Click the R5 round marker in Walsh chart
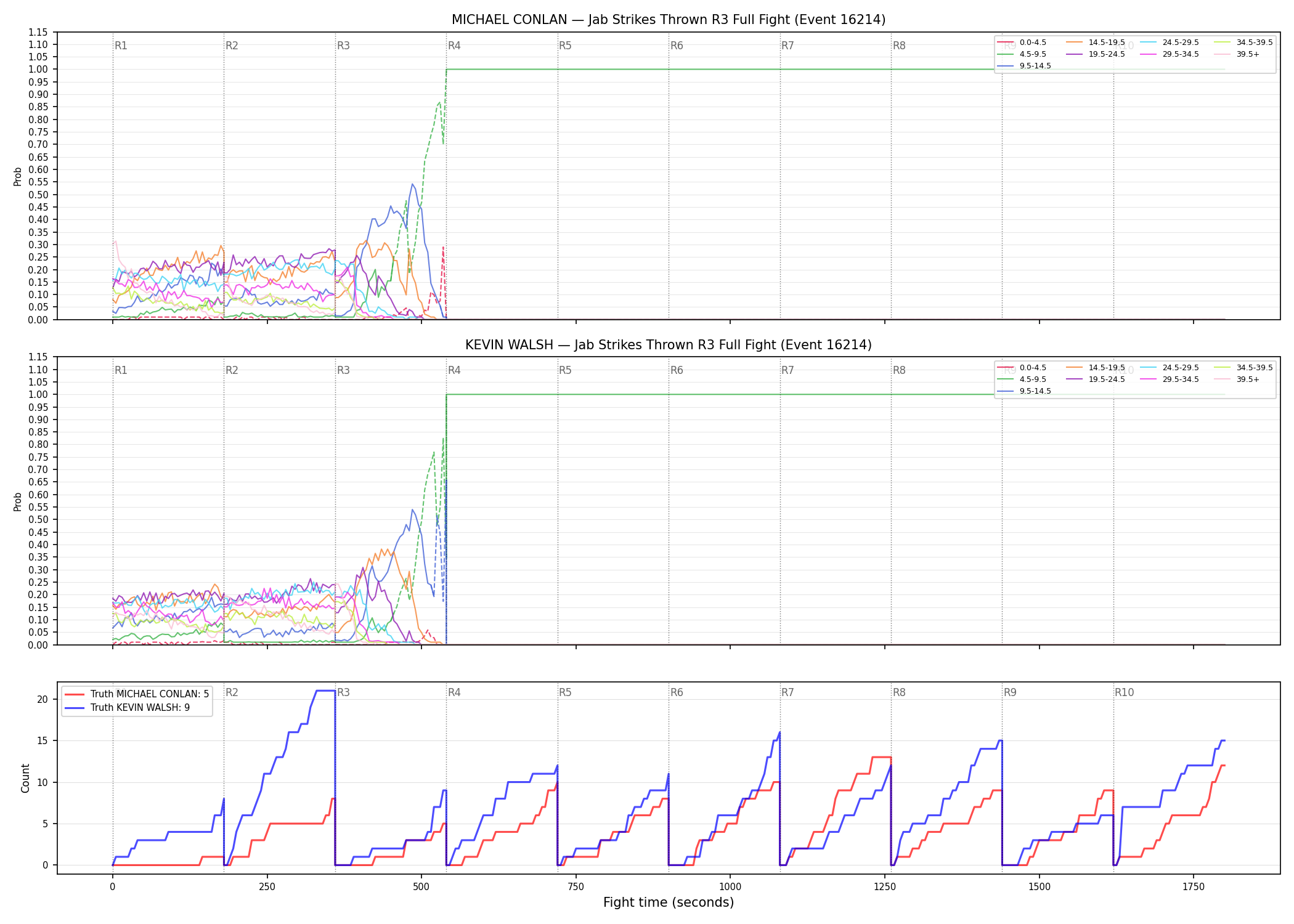The width and height of the screenshot is (1294, 924). tap(565, 370)
